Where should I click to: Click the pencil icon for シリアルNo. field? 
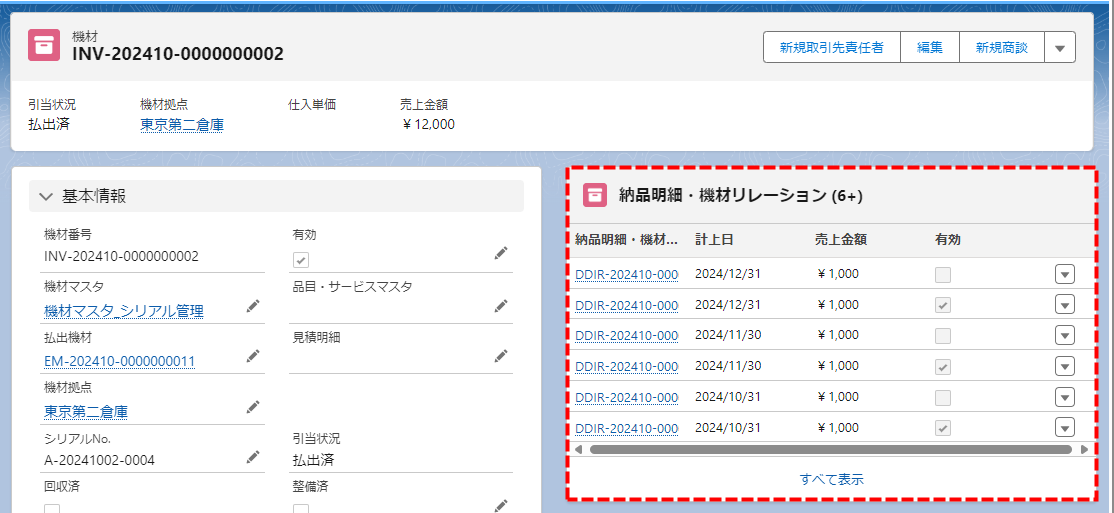253,457
